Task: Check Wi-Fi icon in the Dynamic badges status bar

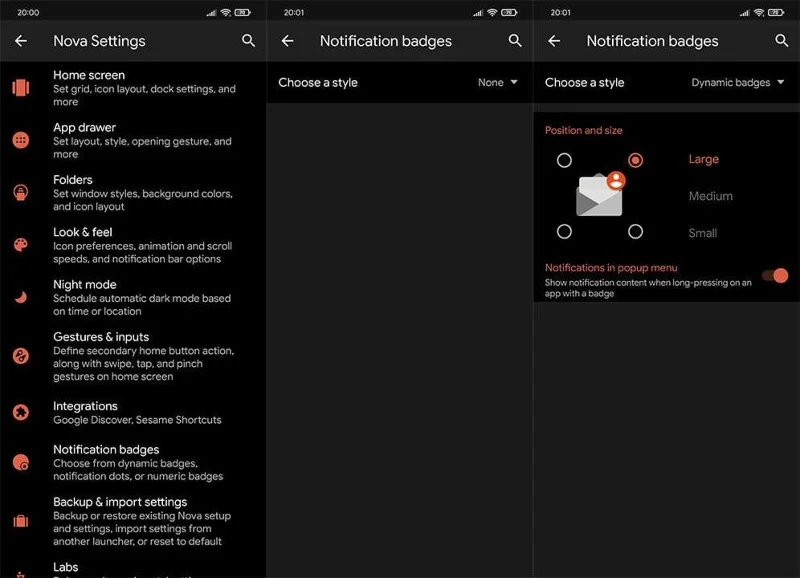Action: pyautogui.click(x=759, y=12)
